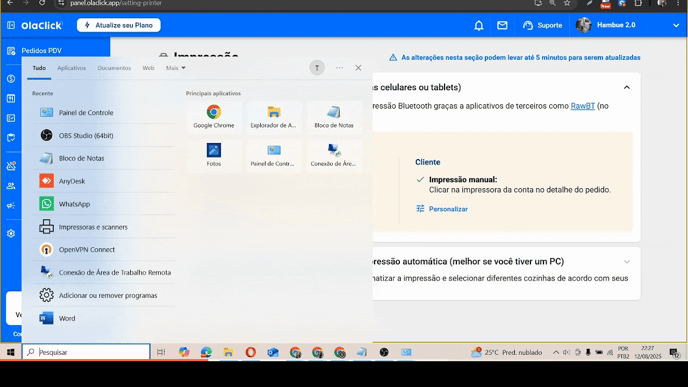Open File Explorer from the taskbar
The height and width of the screenshot is (387, 688).
pos(228,352)
